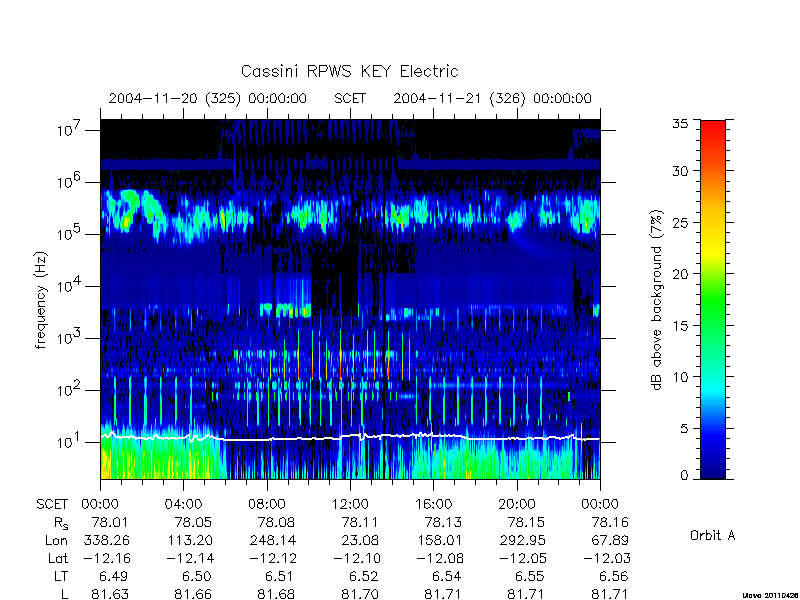Click the longitude value '292.95'
The height and width of the screenshot is (600, 800).
tap(522, 540)
